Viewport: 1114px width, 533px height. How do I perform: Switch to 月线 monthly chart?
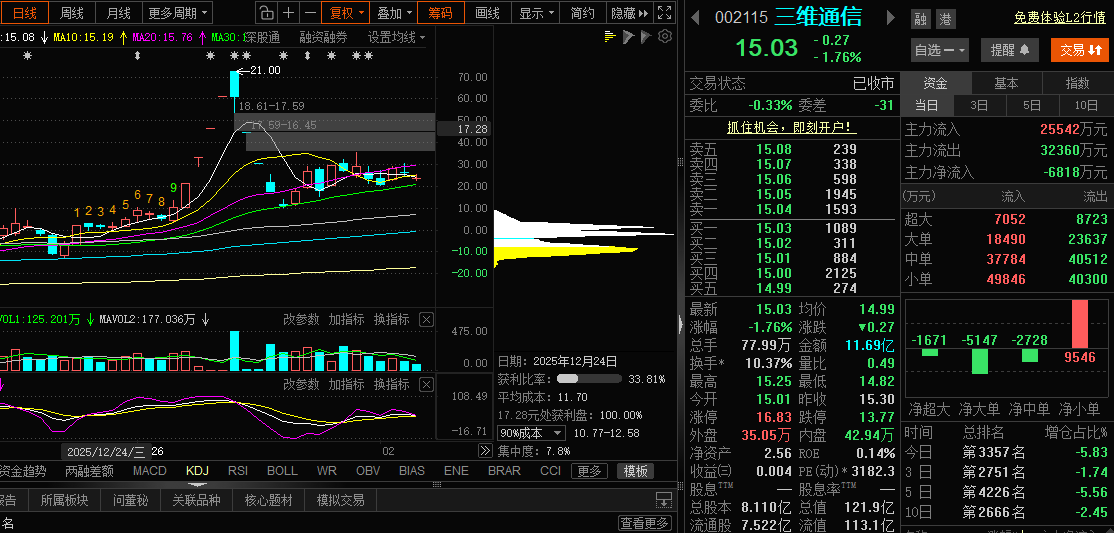pos(118,13)
